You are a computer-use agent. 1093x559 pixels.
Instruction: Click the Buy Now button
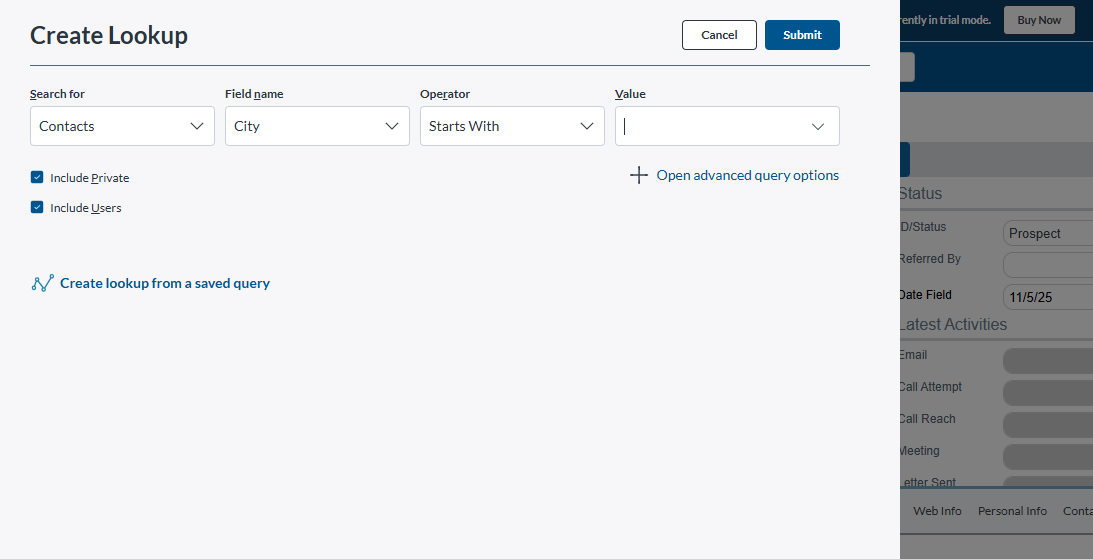1039,20
